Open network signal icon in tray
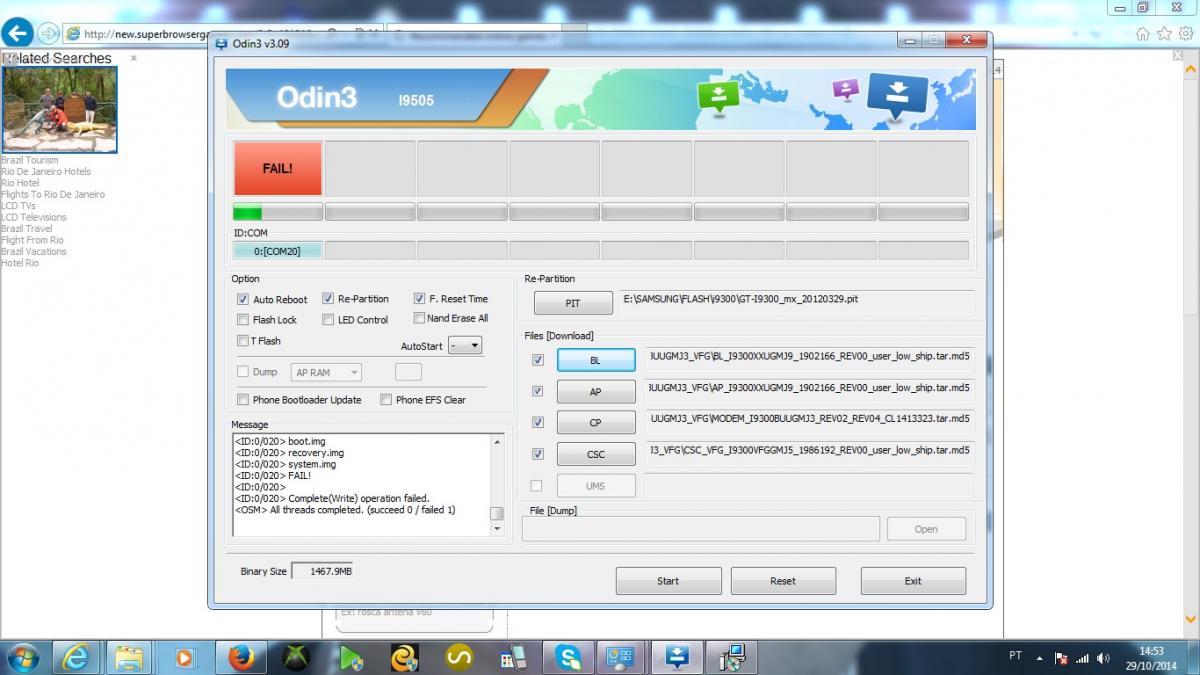 pyautogui.click(x=1082, y=658)
